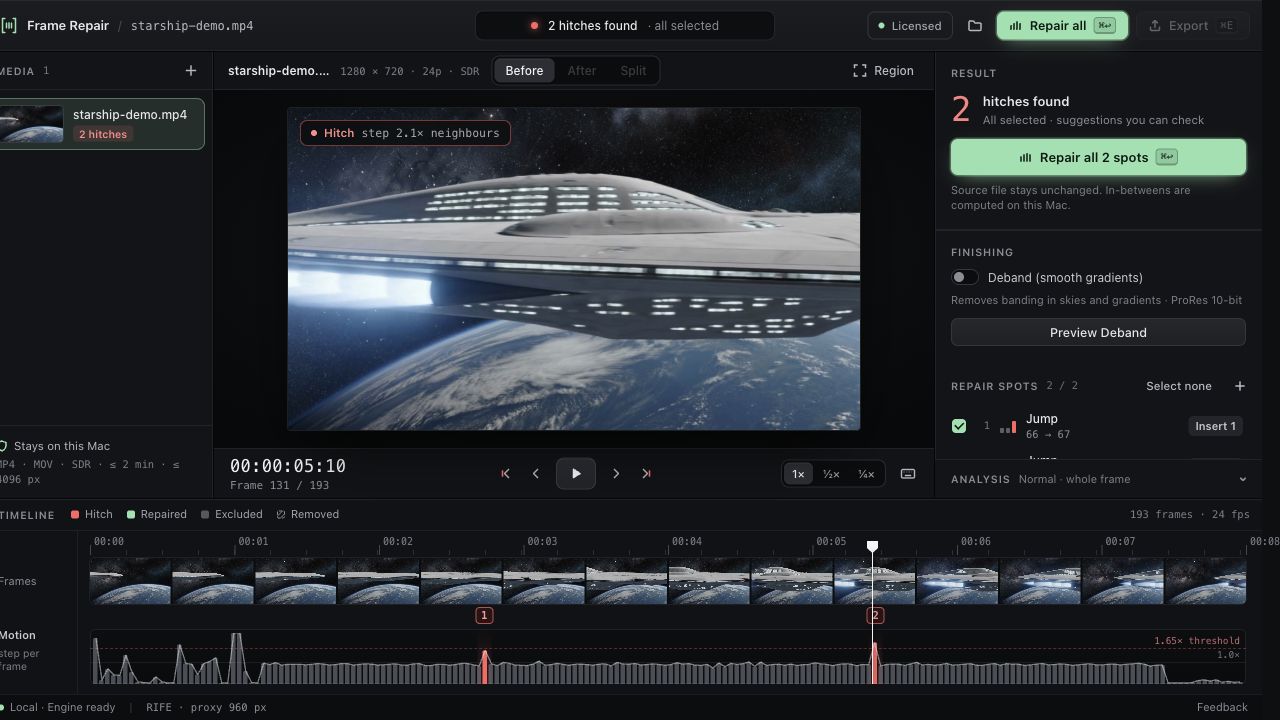Add a repair spot with the plus icon
Image resolution: width=1280 pixels, height=720 pixels.
pos(1240,386)
